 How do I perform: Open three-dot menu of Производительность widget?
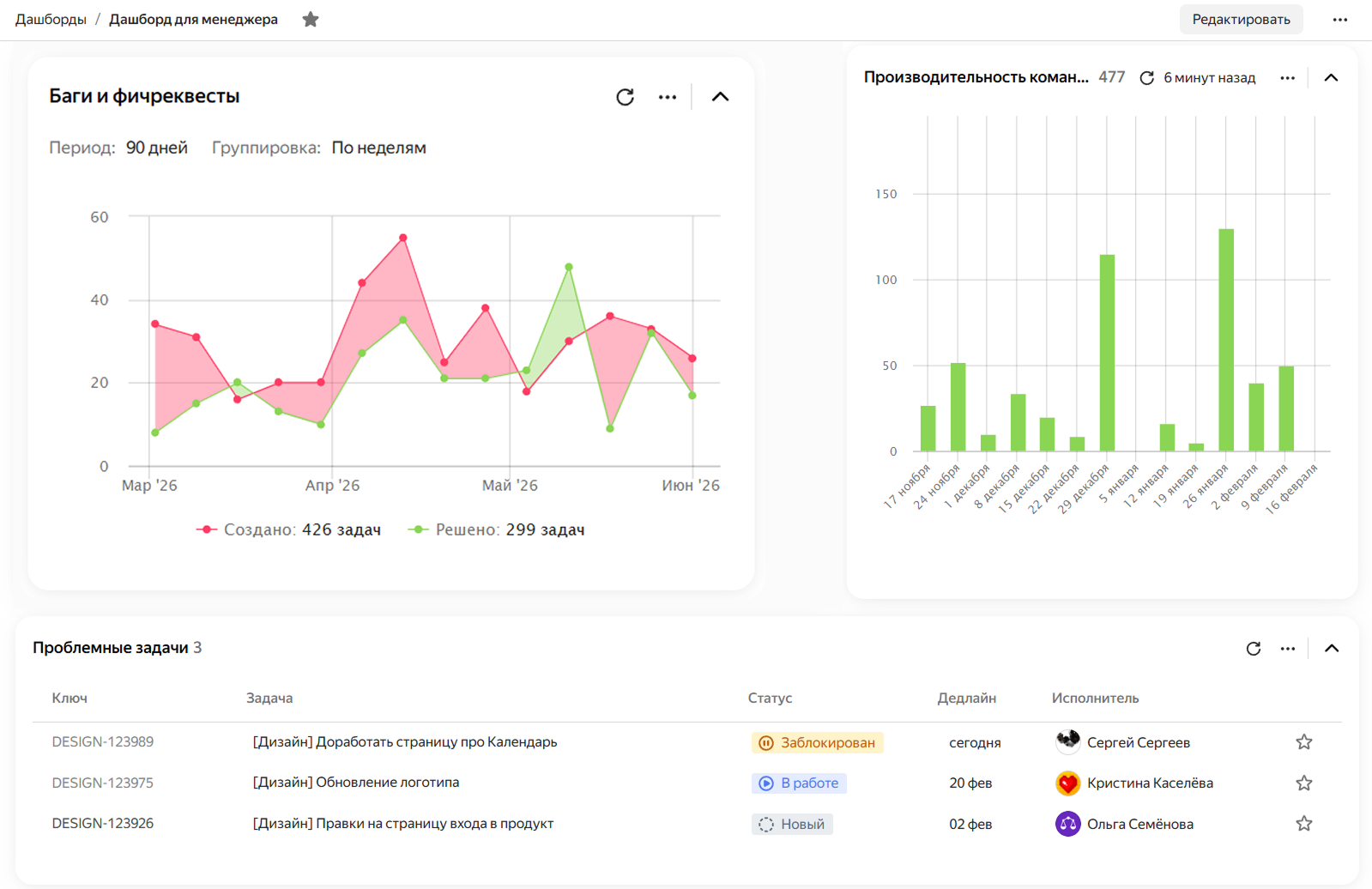tap(1287, 78)
